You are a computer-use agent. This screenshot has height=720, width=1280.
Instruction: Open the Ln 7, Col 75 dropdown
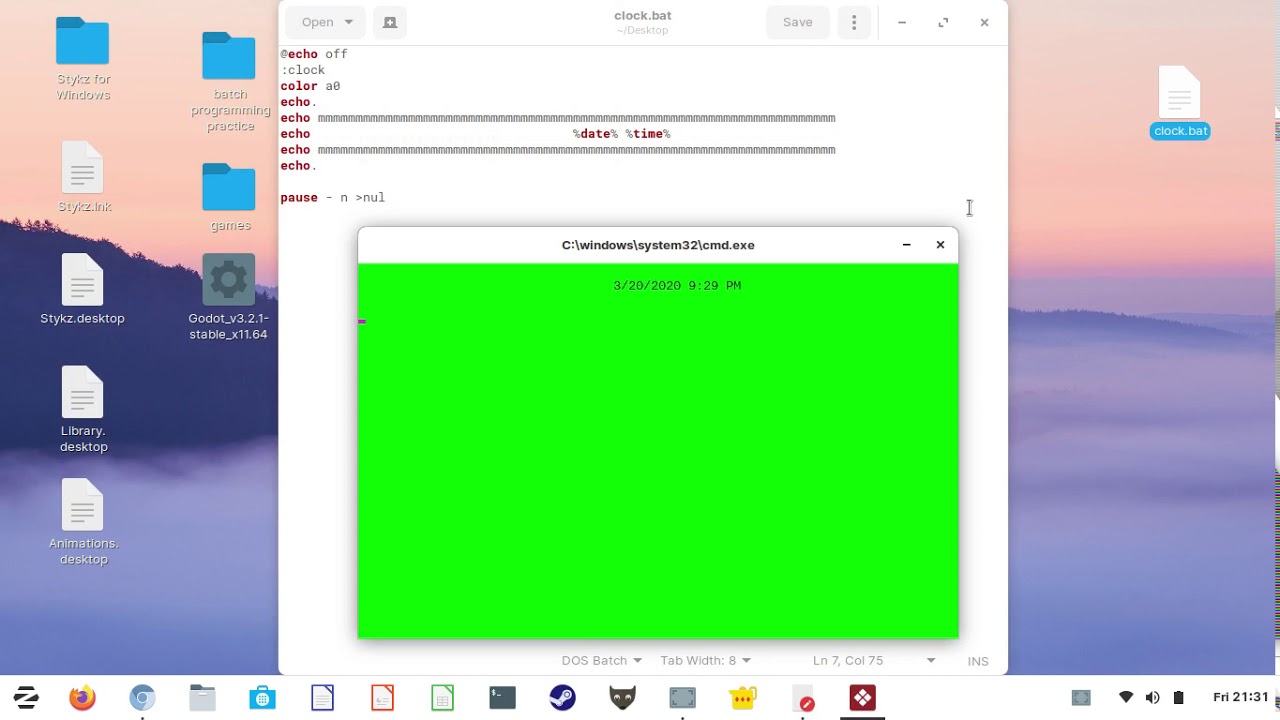(x=874, y=660)
